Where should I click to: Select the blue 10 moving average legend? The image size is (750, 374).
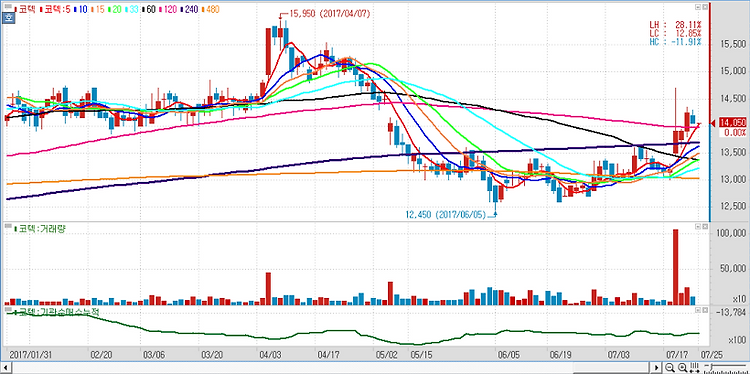80,9
